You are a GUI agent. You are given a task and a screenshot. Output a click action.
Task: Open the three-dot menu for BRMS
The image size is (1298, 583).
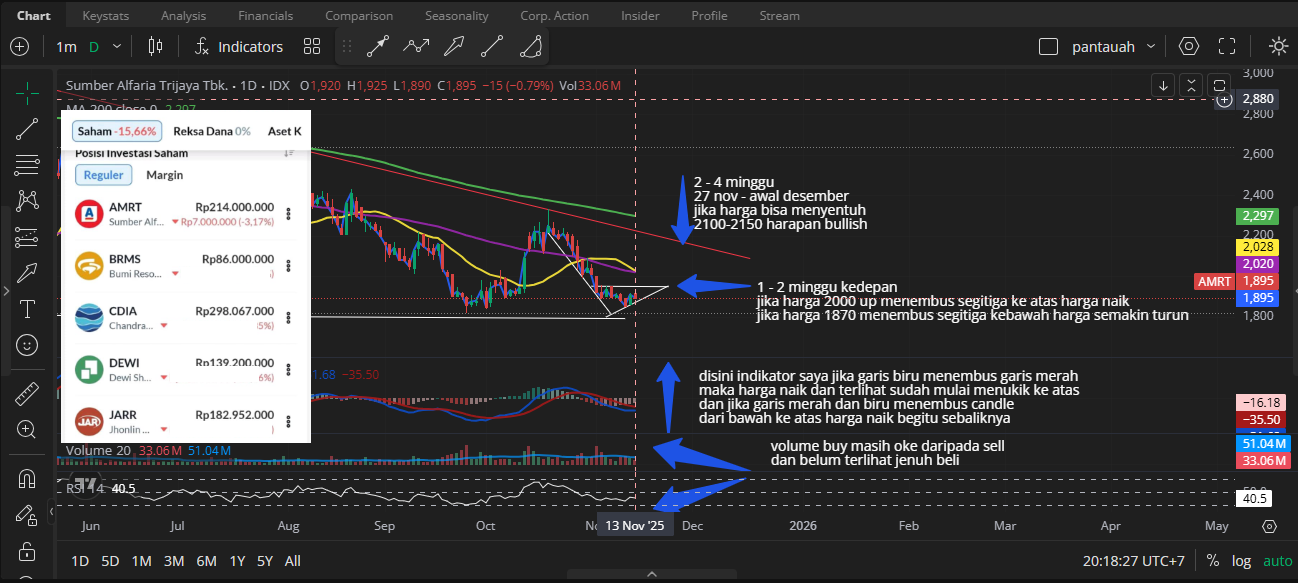[288, 266]
